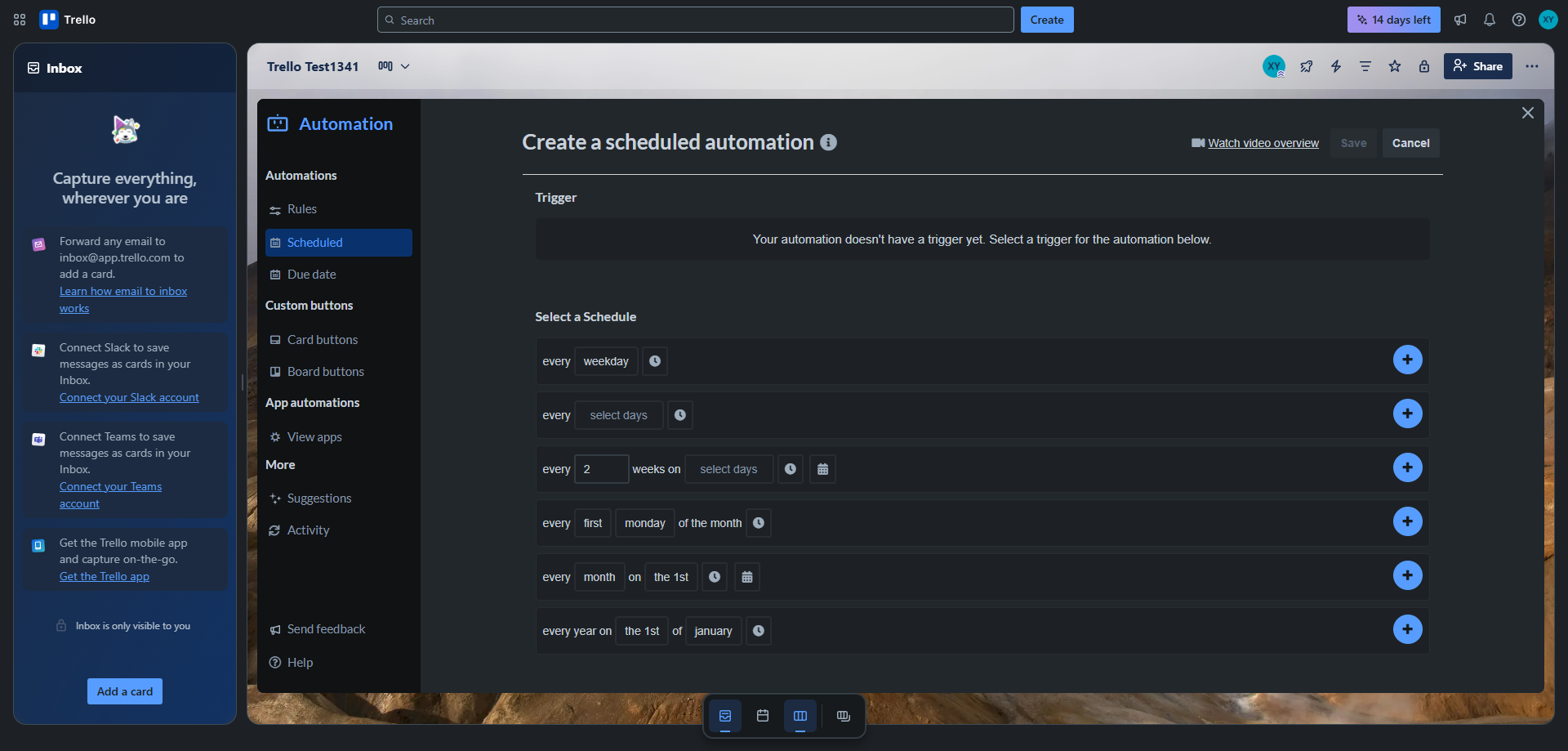1568x751 pixels.
Task: Open Activity log
Action: pyautogui.click(x=338, y=530)
